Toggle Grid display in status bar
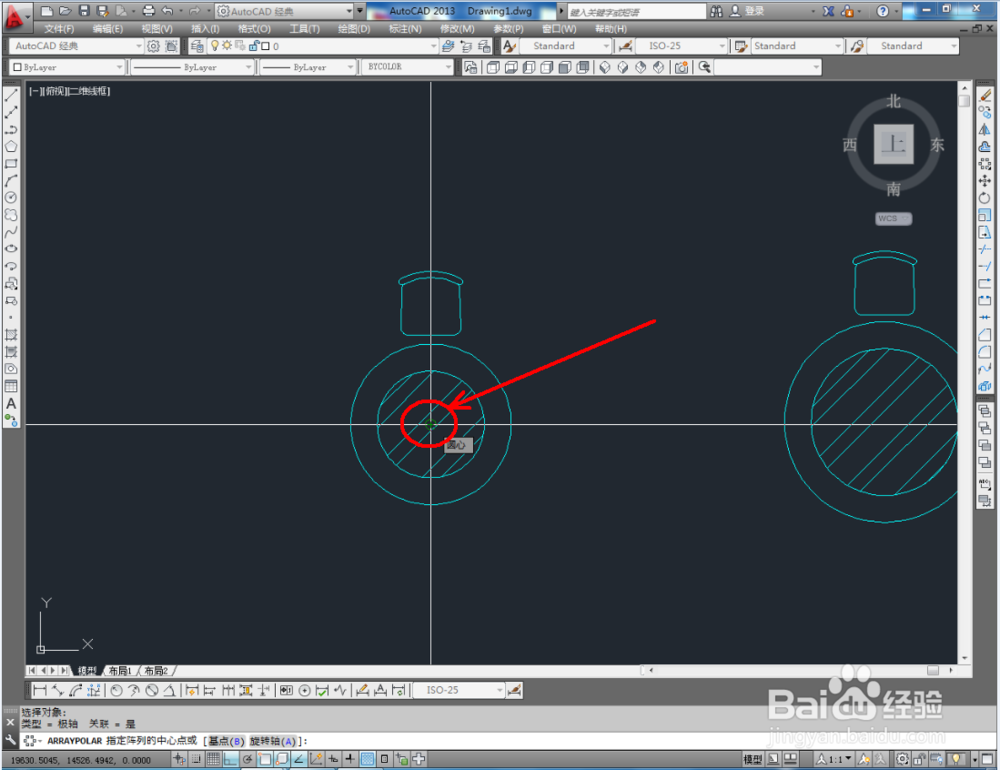Image resolution: width=1000 pixels, height=770 pixels. pyautogui.click(x=213, y=759)
